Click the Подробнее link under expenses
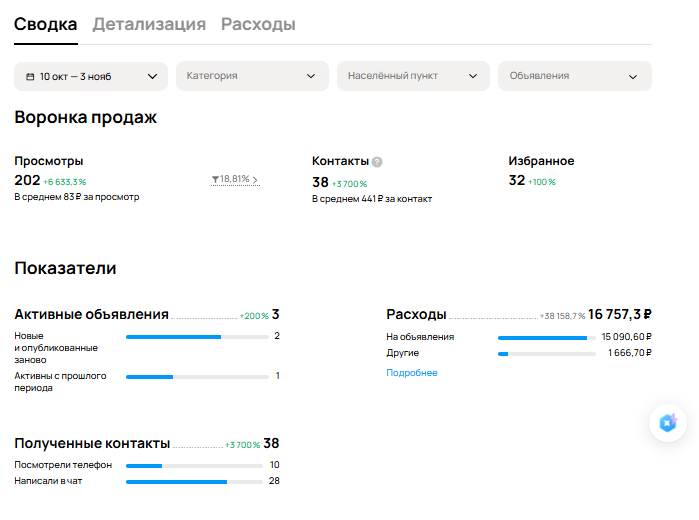Image resolution: width=699 pixels, height=520 pixels. tap(412, 373)
